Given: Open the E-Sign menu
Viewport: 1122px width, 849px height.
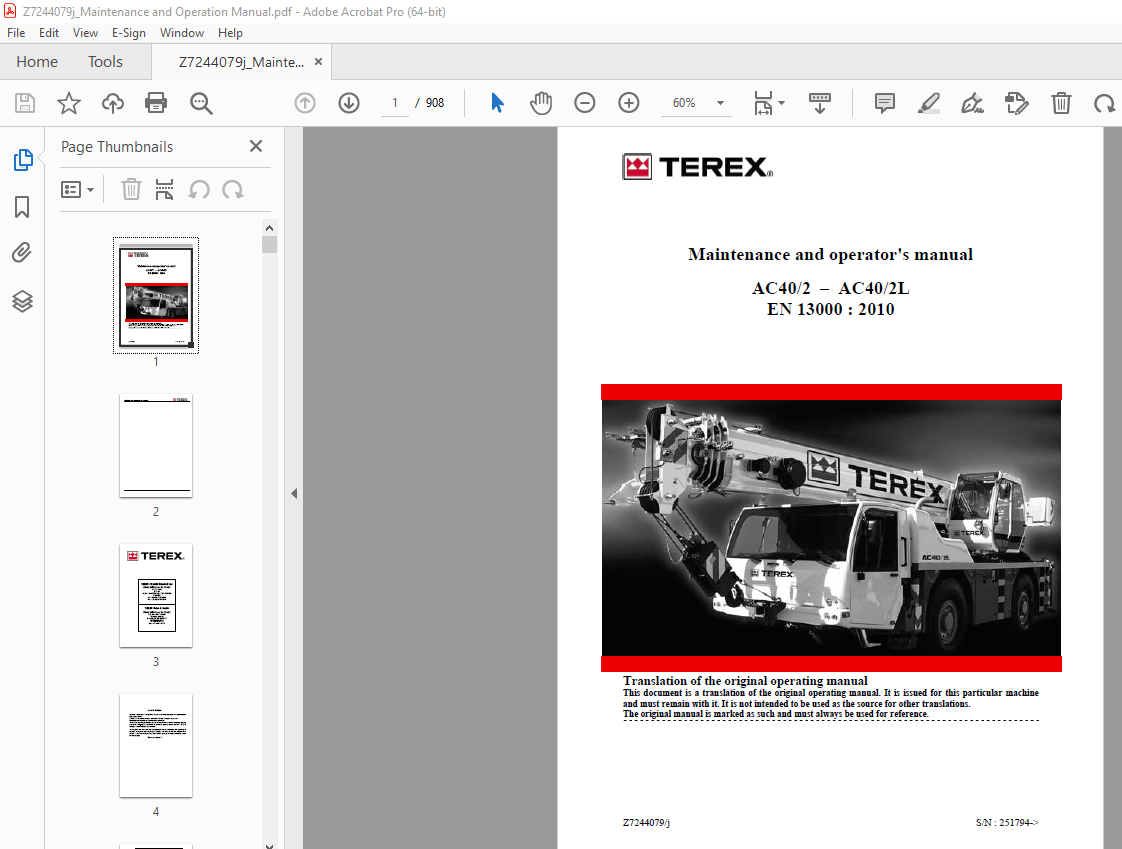Looking at the screenshot, I should click(x=129, y=33).
